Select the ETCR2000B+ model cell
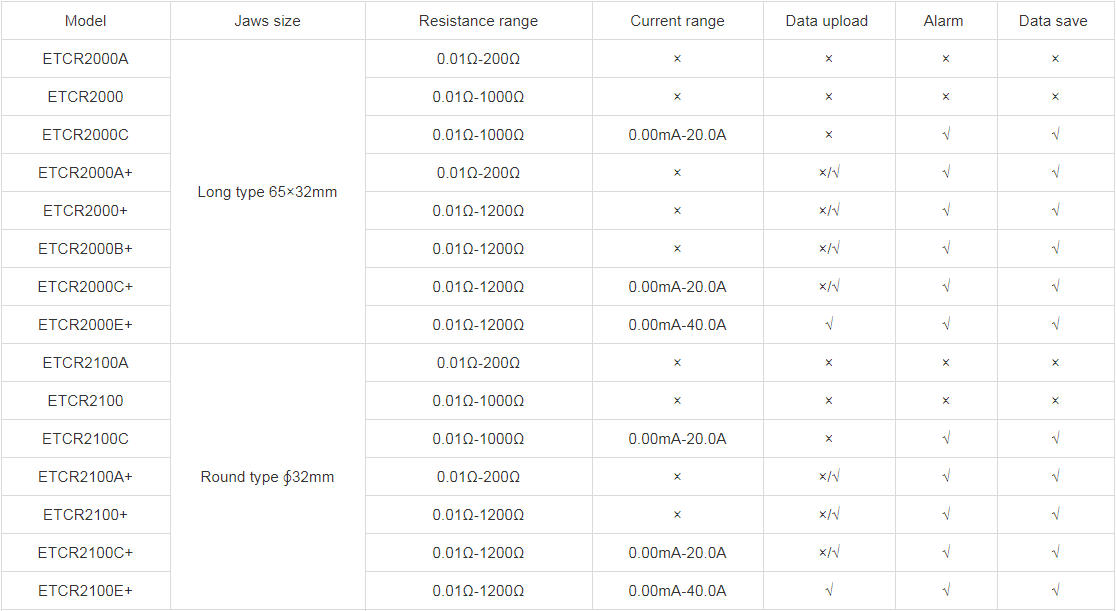This screenshot has width=1116, height=611. pos(85,249)
